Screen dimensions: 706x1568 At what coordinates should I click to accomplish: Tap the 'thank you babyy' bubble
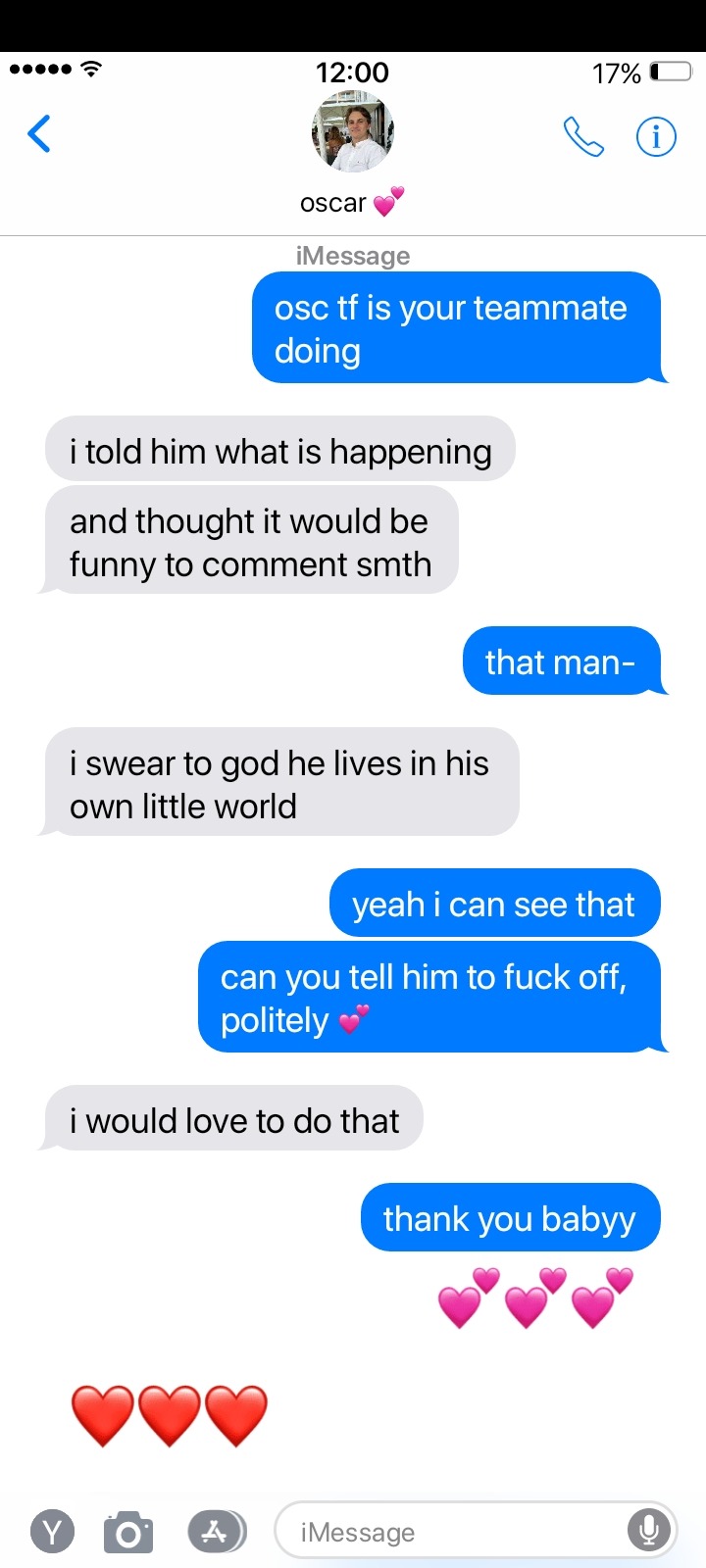point(510,1218)
